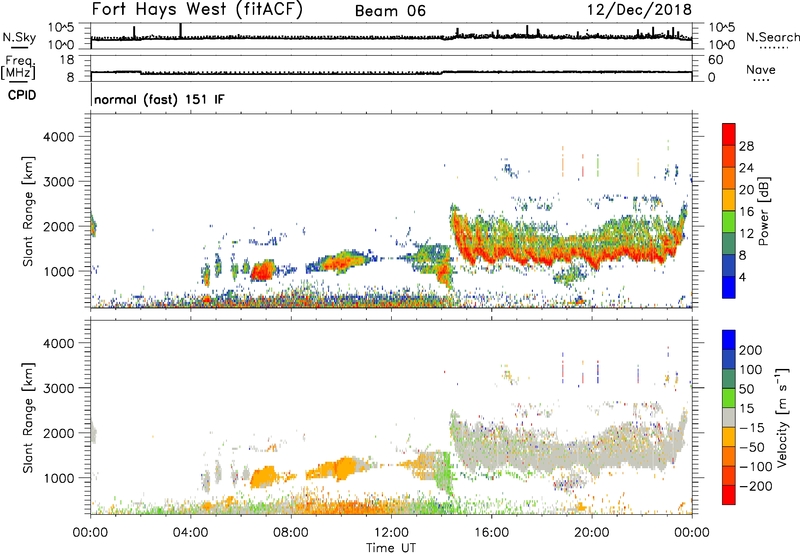Select the 20:00 time tick label

[591, 533]
